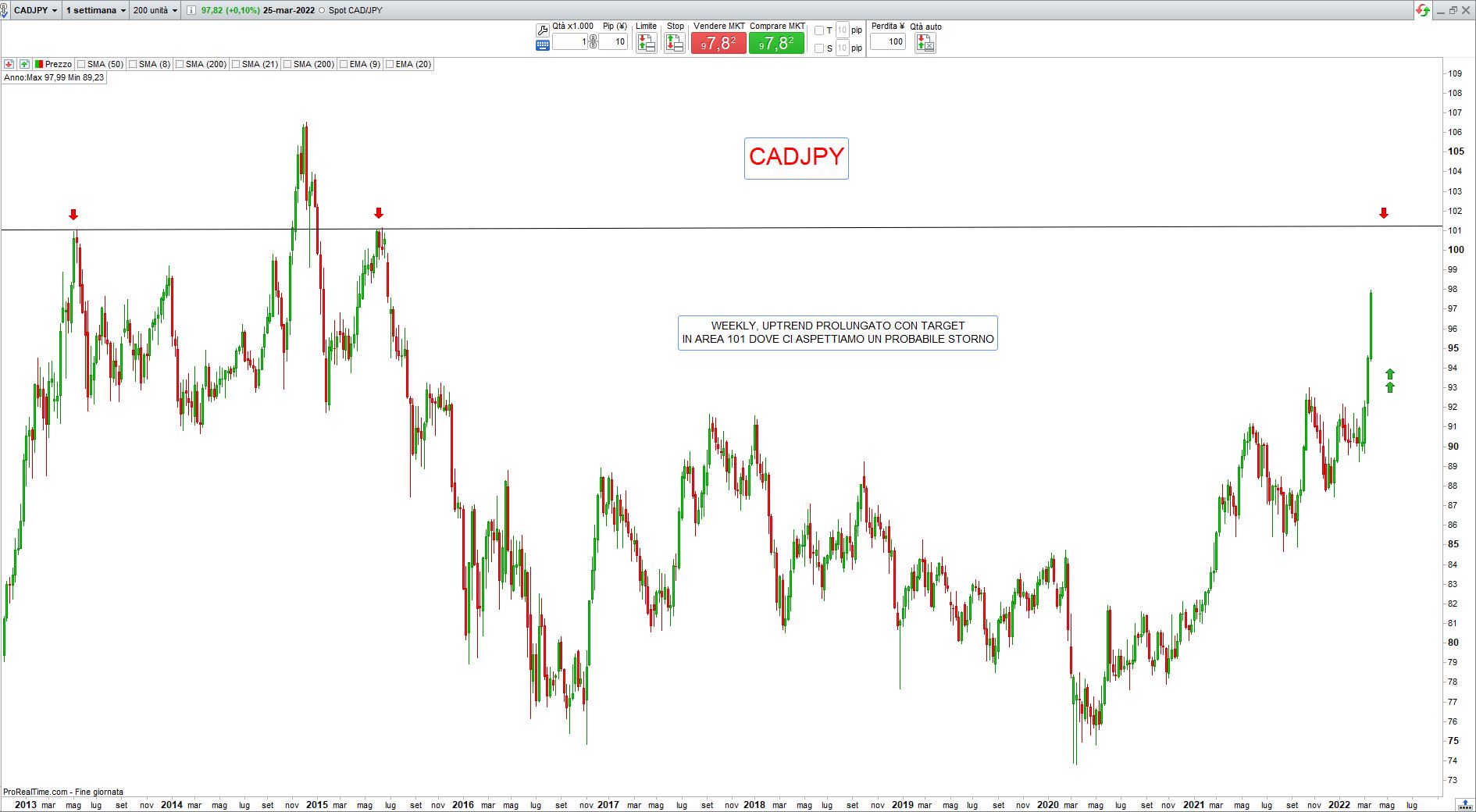Image resolution: width=1476 pixels, height=812 pixels.
Task: Tick the T target checkbox
Action: click(x=819, y=30)
